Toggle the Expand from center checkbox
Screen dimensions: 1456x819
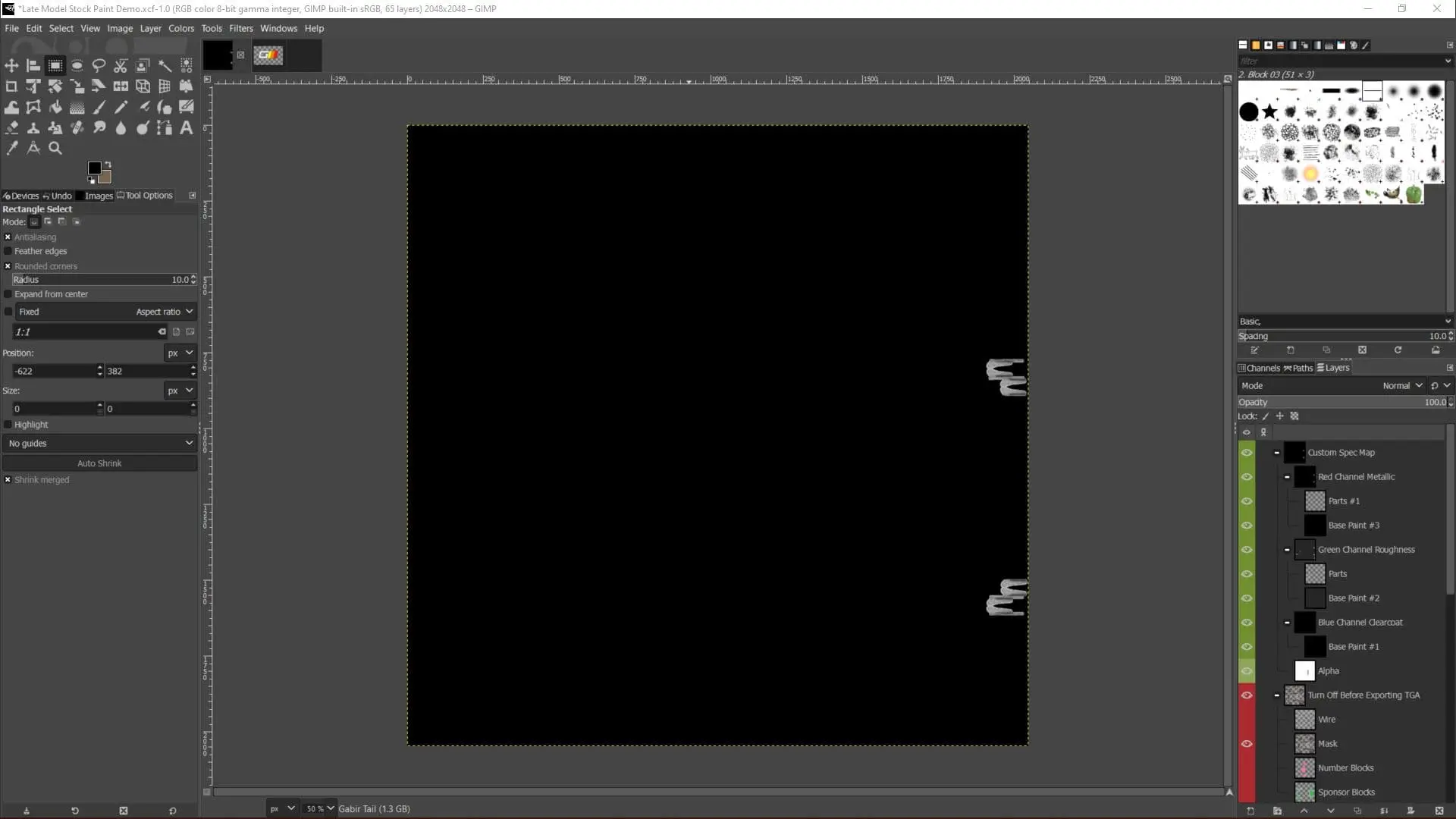pyautogui.click(x=8, y=294)
